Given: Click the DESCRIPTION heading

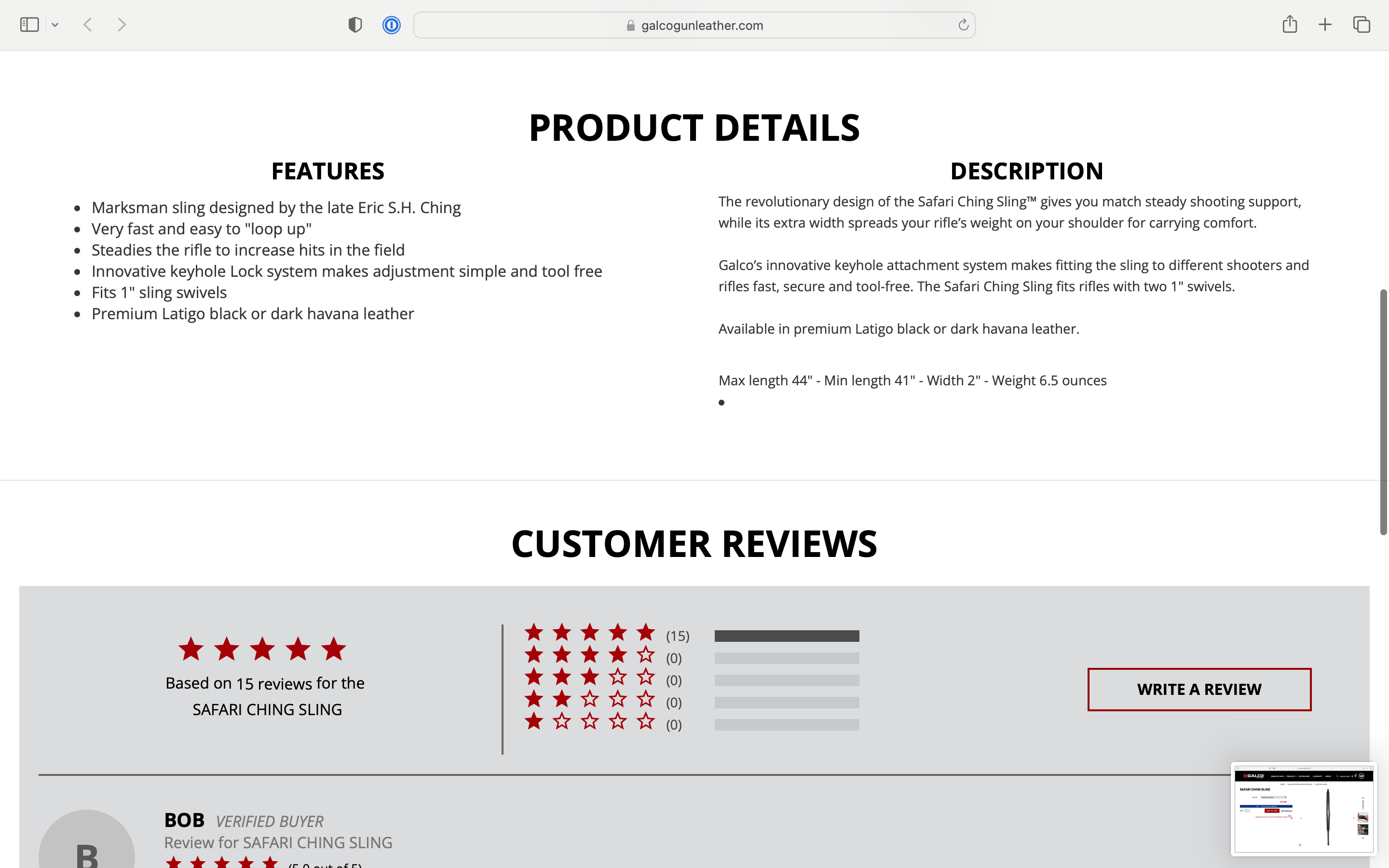Looking at the screenshot, I should point(1027,171).
